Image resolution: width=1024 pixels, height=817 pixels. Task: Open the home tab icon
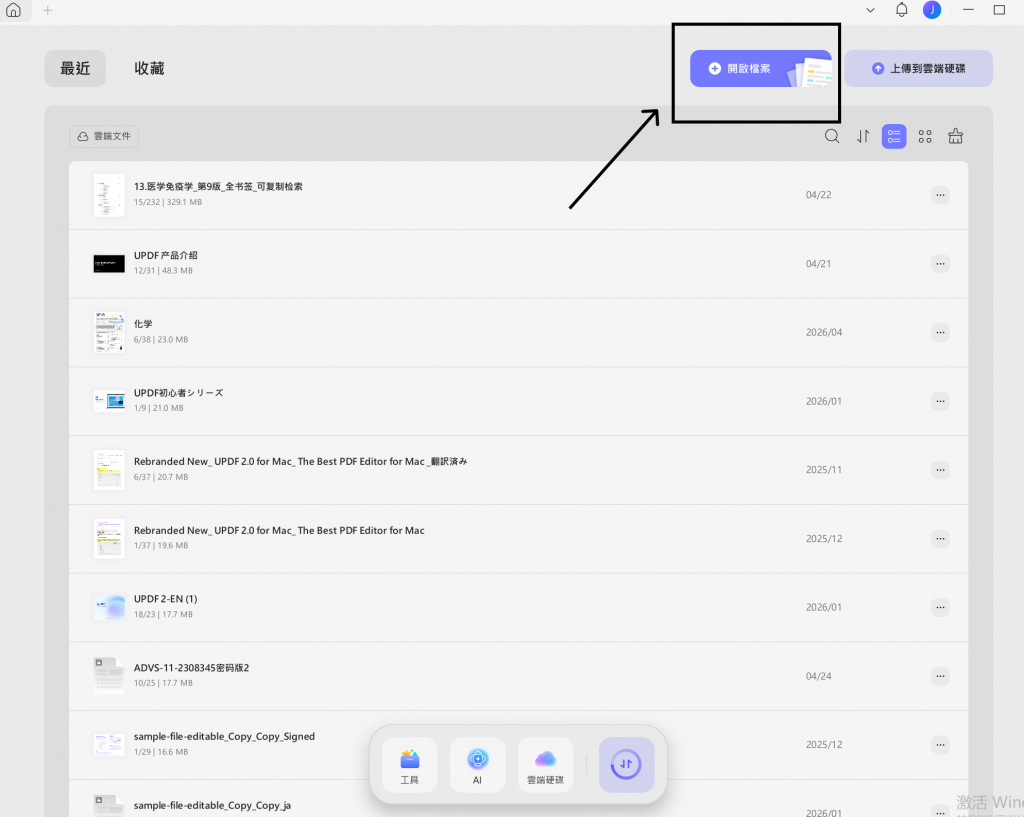click(13, 10)
